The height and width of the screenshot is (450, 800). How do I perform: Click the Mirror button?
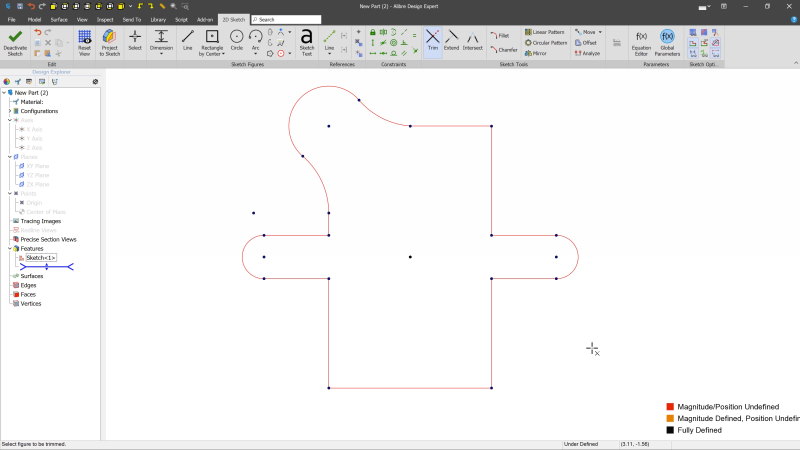coord(535,53)
